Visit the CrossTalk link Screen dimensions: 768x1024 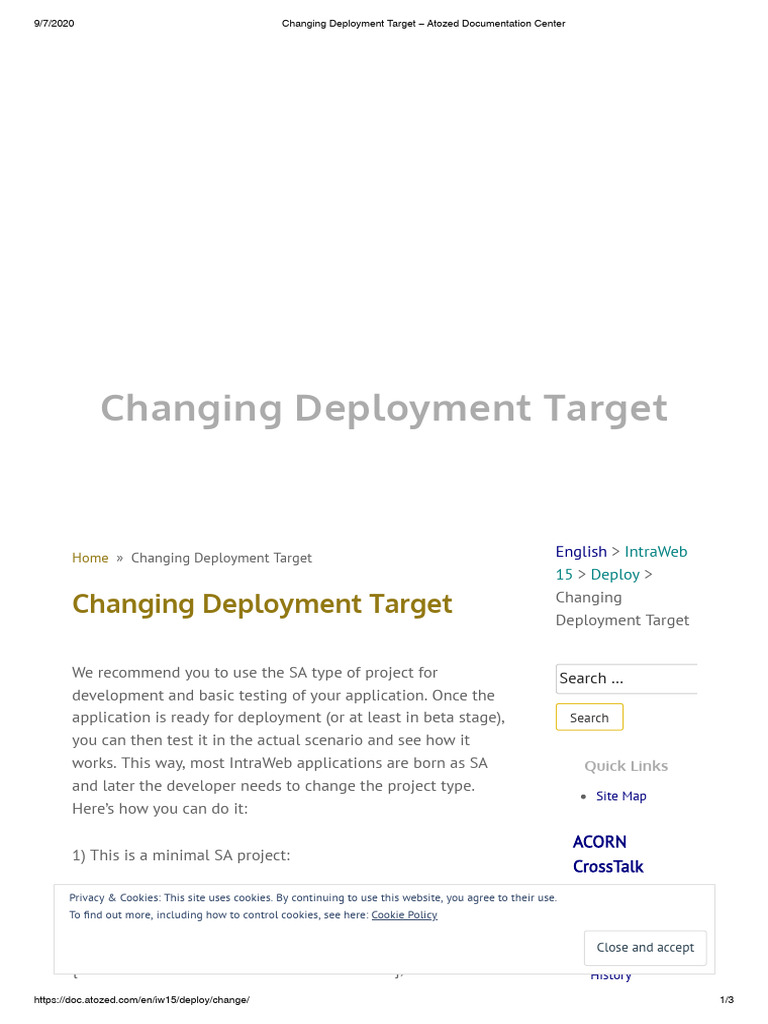coord(608,867)
